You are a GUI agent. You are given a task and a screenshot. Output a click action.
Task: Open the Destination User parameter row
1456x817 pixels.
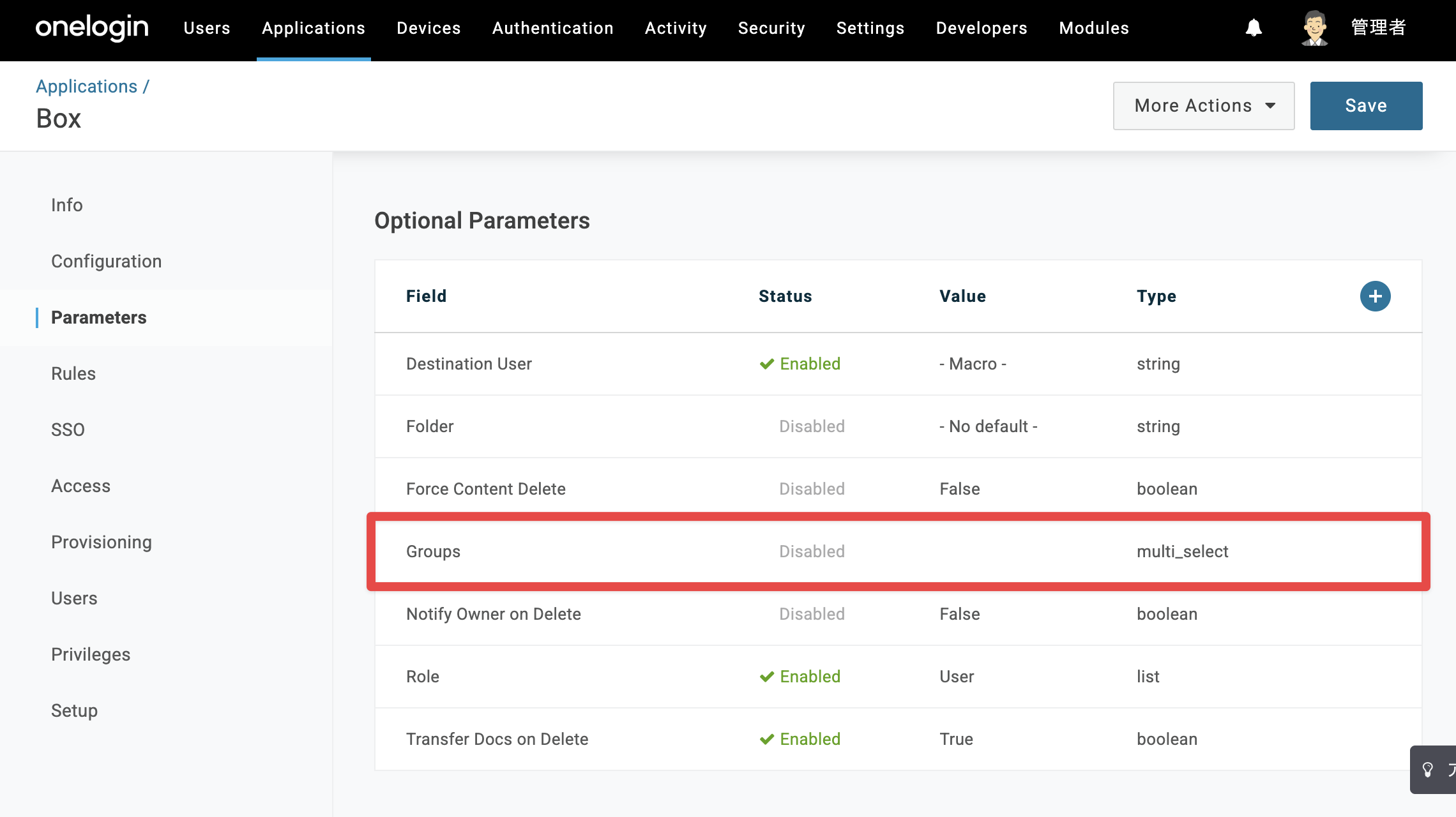[898, 364]
